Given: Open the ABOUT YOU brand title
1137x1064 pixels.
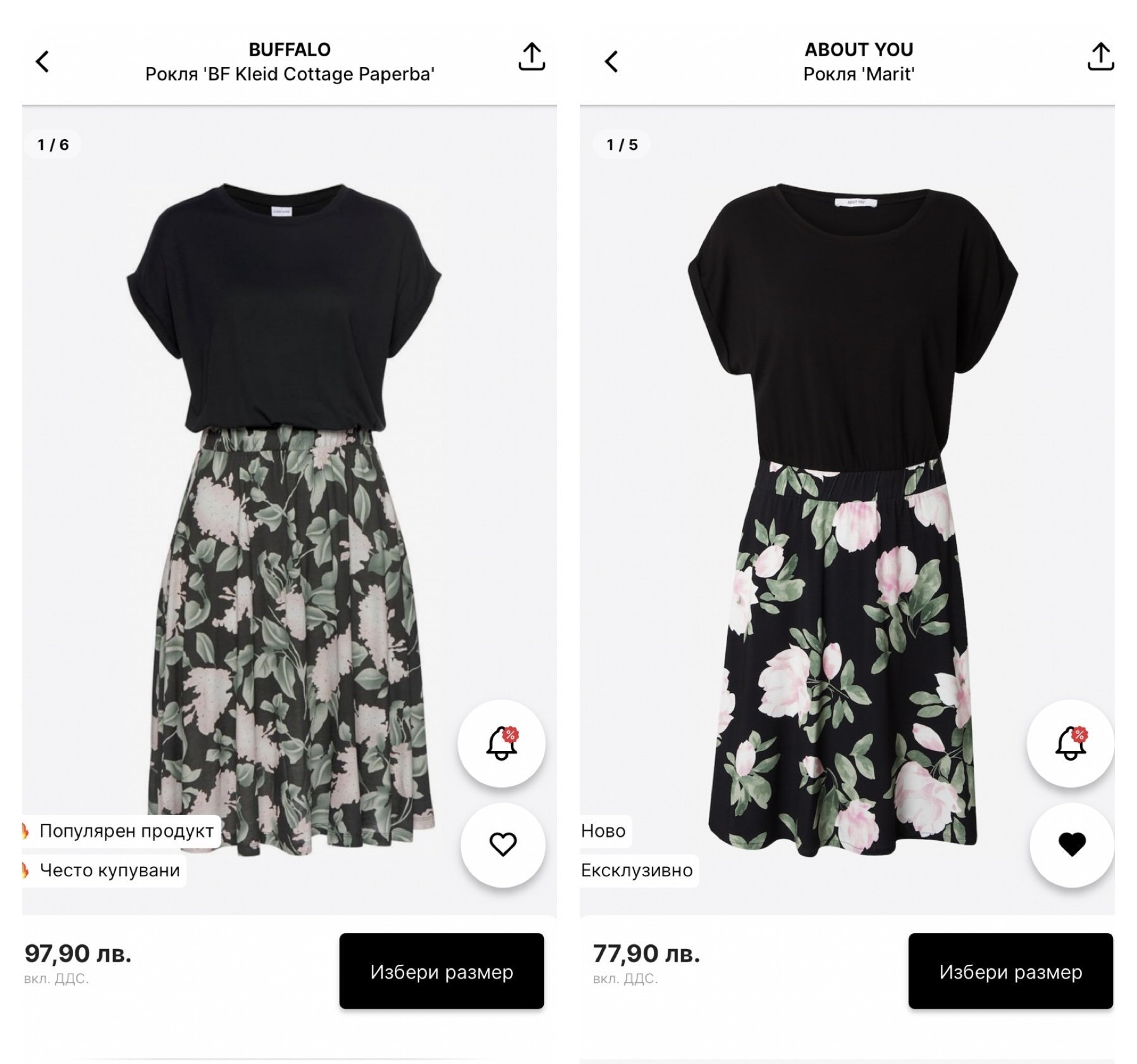Looking at the screenshot, I should pyautogui.click(x=859, y=49).
